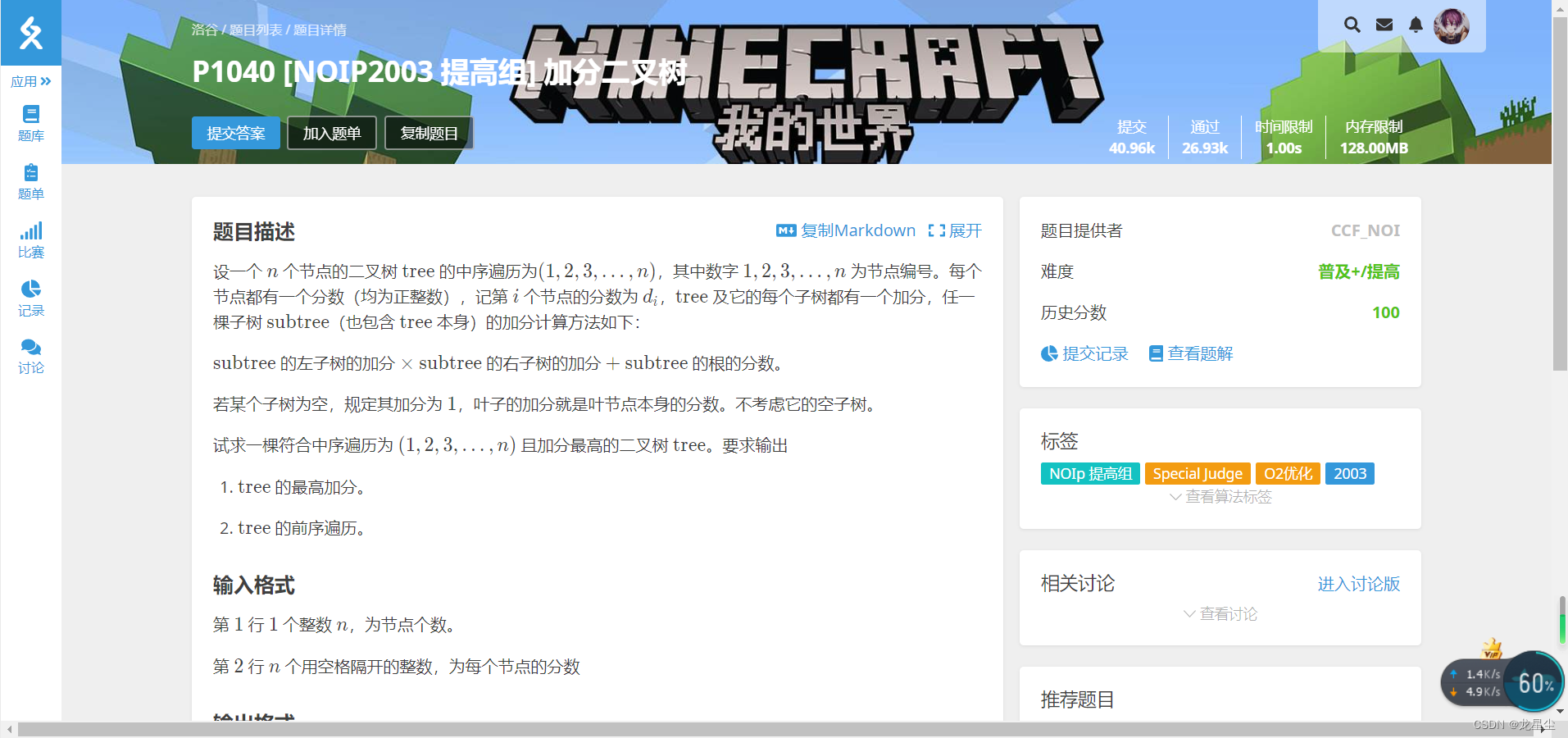Open the mail messages icon
The image size is (1568, 738).
tap(1384, 25)
